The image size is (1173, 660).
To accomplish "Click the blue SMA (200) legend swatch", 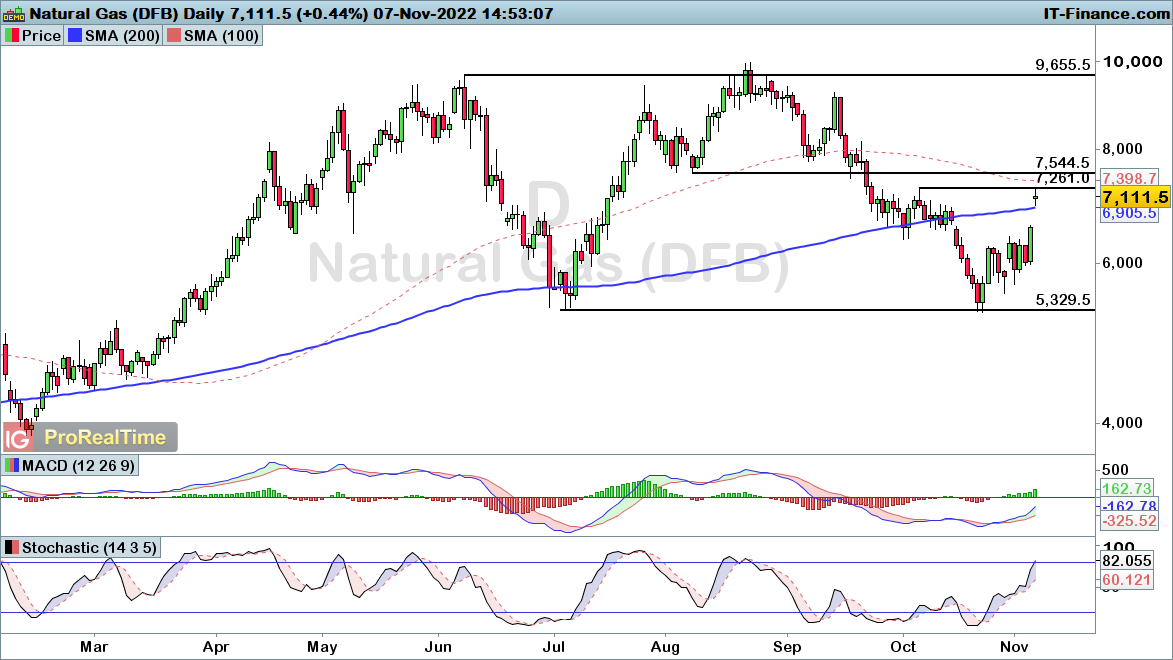I will click(x=74, y=36).
